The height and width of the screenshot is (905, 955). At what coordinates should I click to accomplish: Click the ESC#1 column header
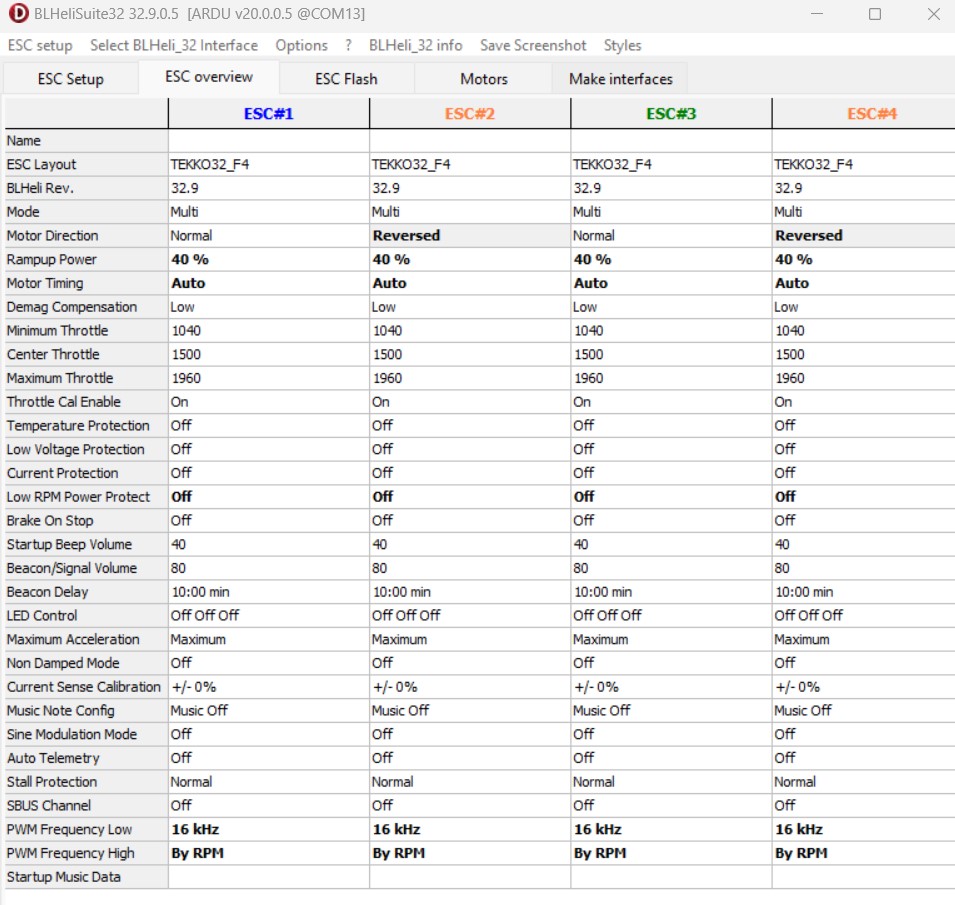tap(269, 114)
